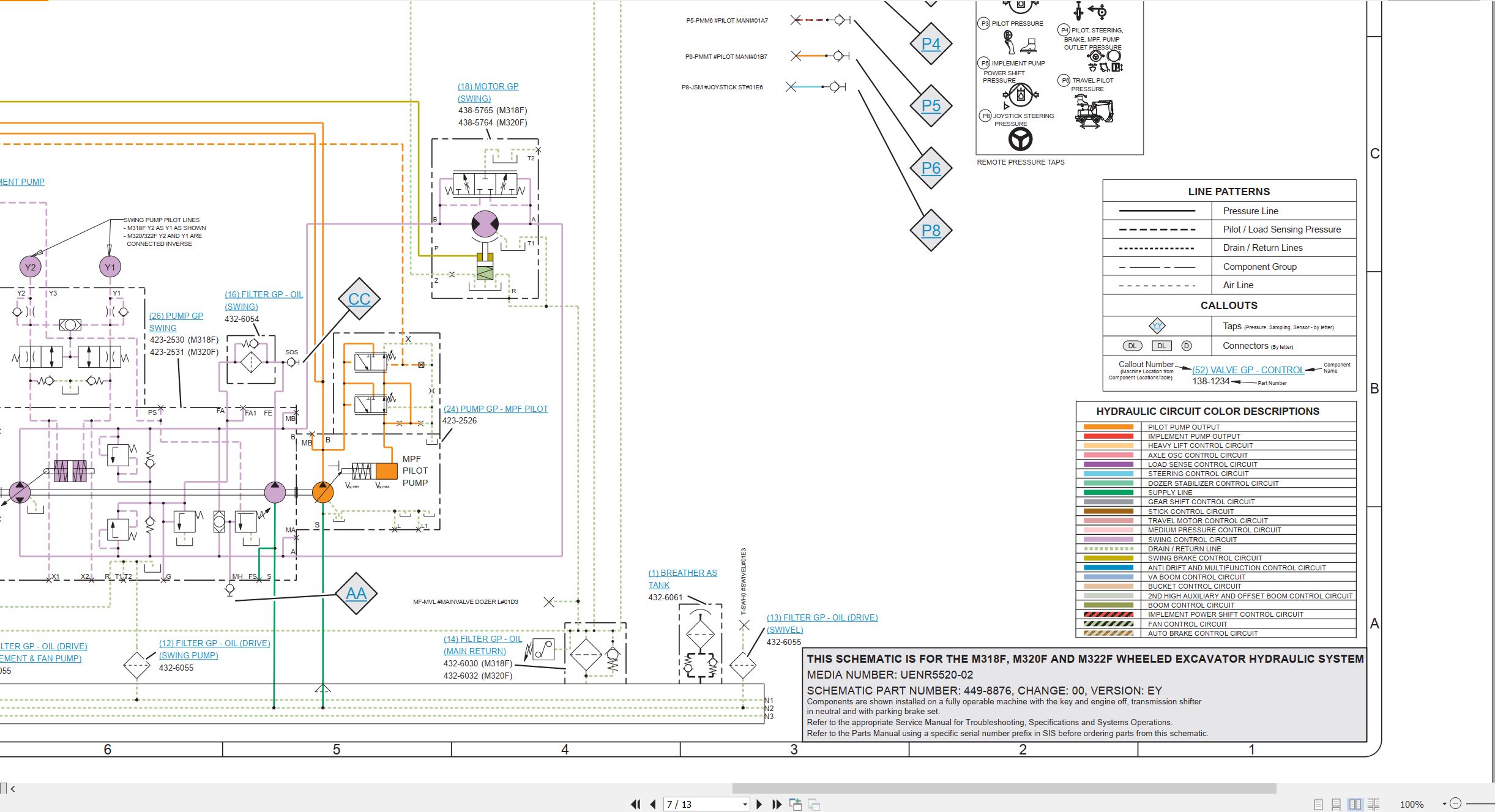The width and height of the screenshot is (1495, 812).
Task: Click scroll left arrow of horizontal scrollbar
Action: (x=12, y=789)
